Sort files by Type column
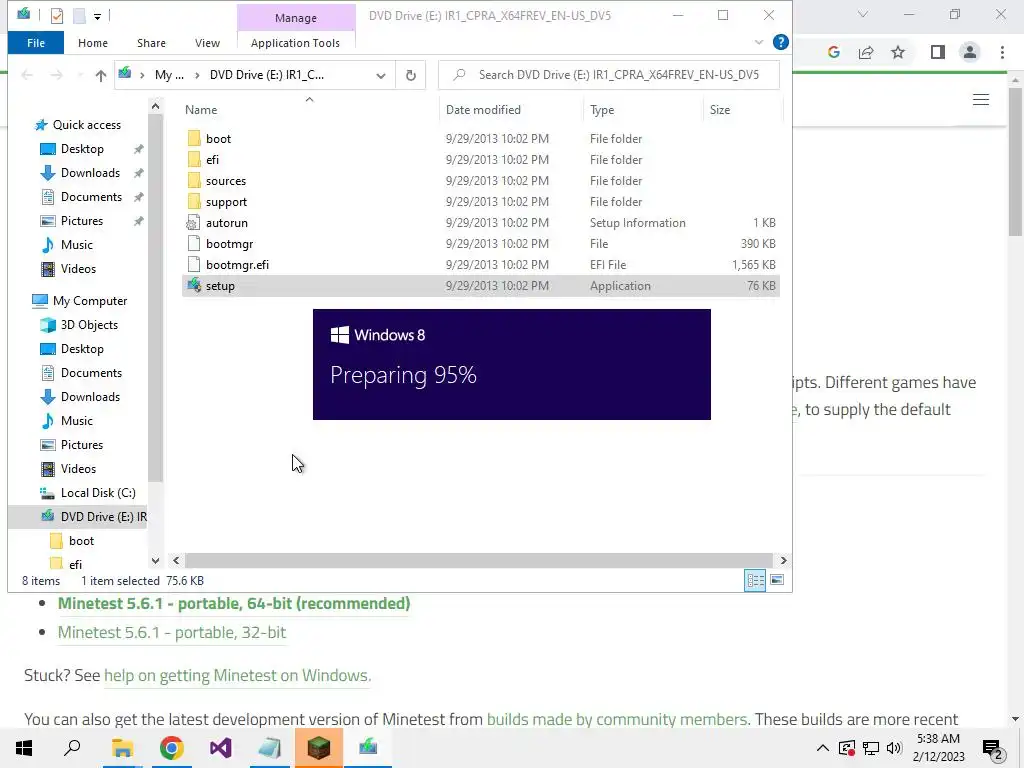The width and height of the screenshot is (1024, 768). (x=602, y=110)
